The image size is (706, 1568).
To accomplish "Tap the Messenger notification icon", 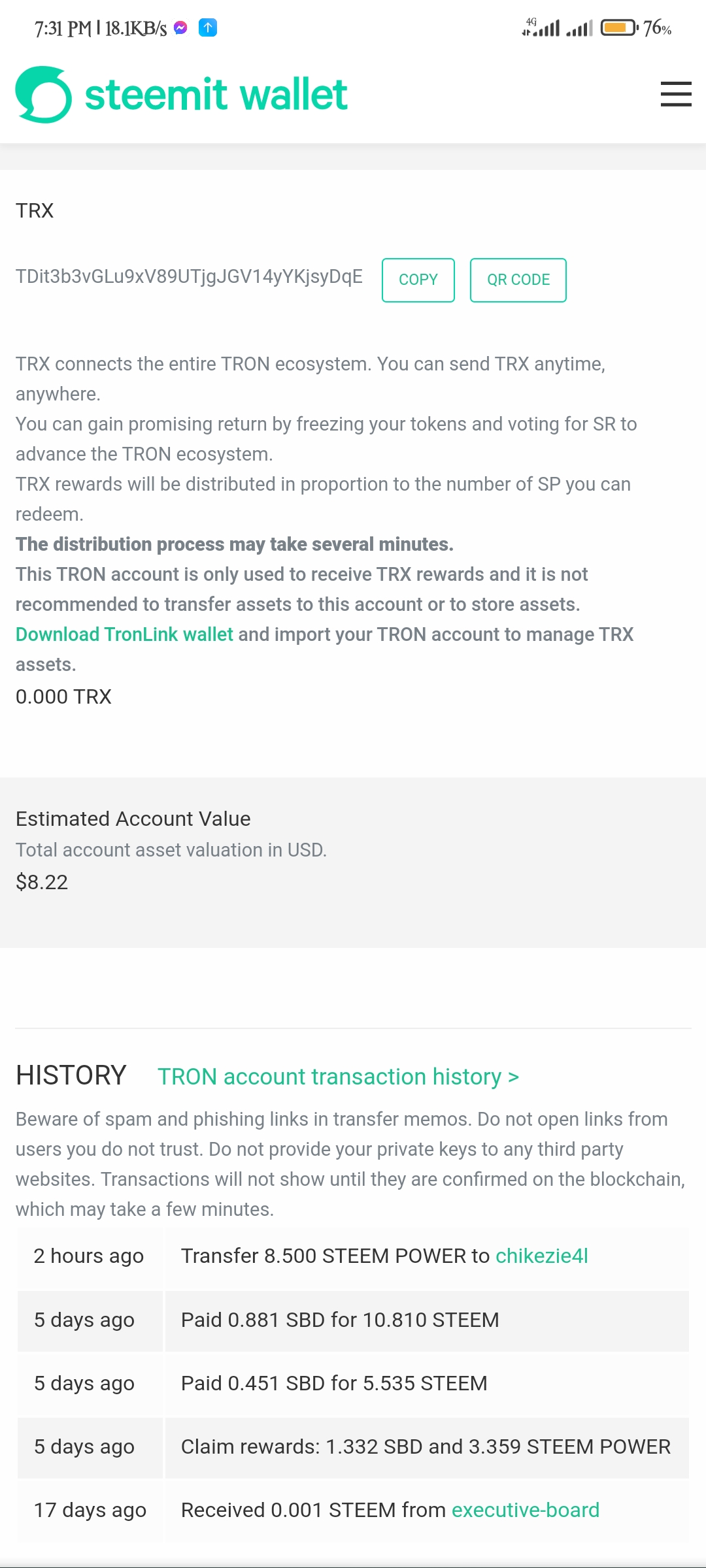I will pyautogui.click(x=180, y=27).
